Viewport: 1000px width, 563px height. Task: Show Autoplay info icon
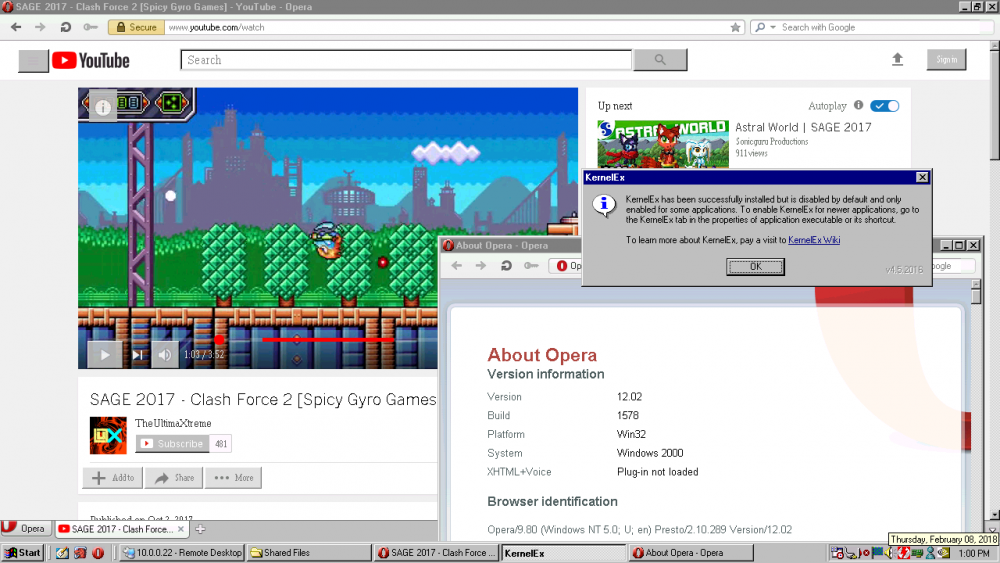pos(858,105)
